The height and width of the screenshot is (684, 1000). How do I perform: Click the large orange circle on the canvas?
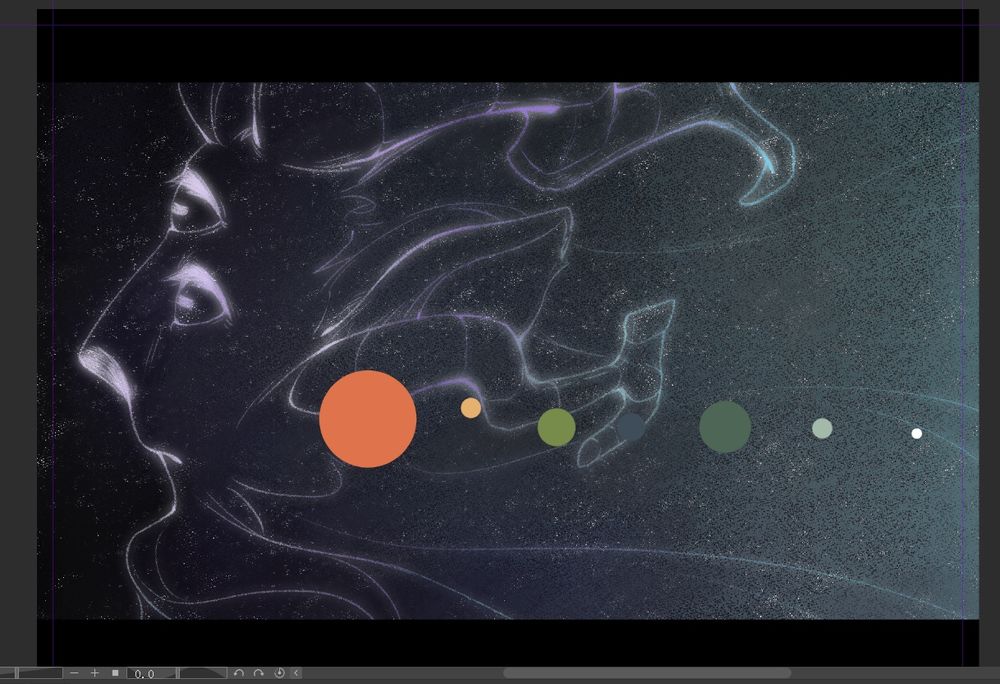(x=368, y=419)
